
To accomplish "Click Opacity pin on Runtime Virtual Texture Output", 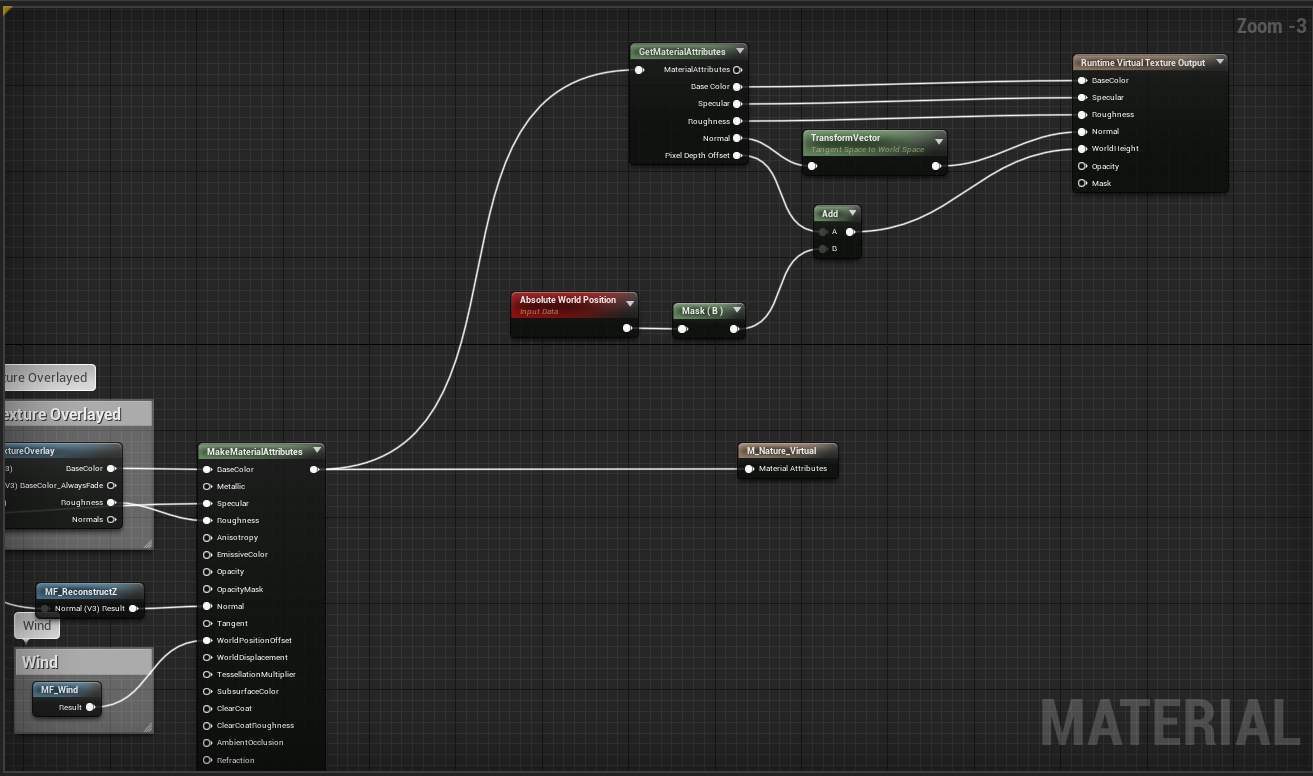I will click(1082, 166).
